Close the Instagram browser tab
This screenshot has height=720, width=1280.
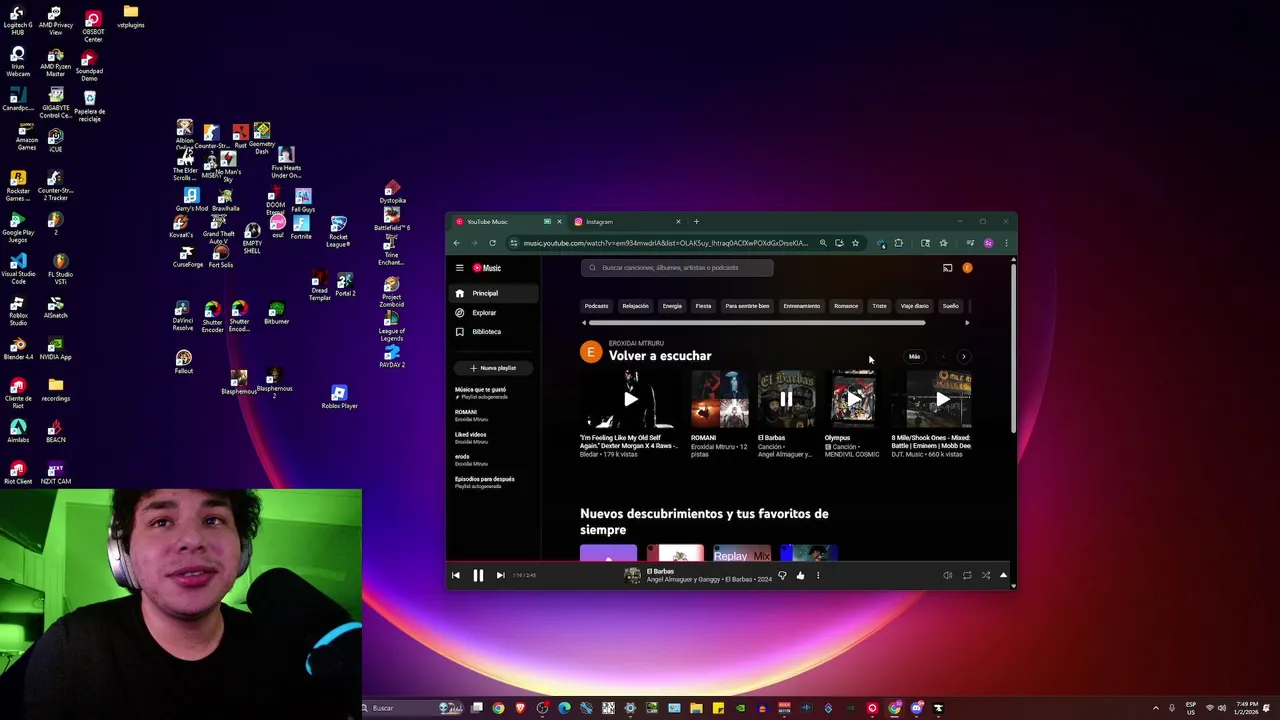(678, 222)
